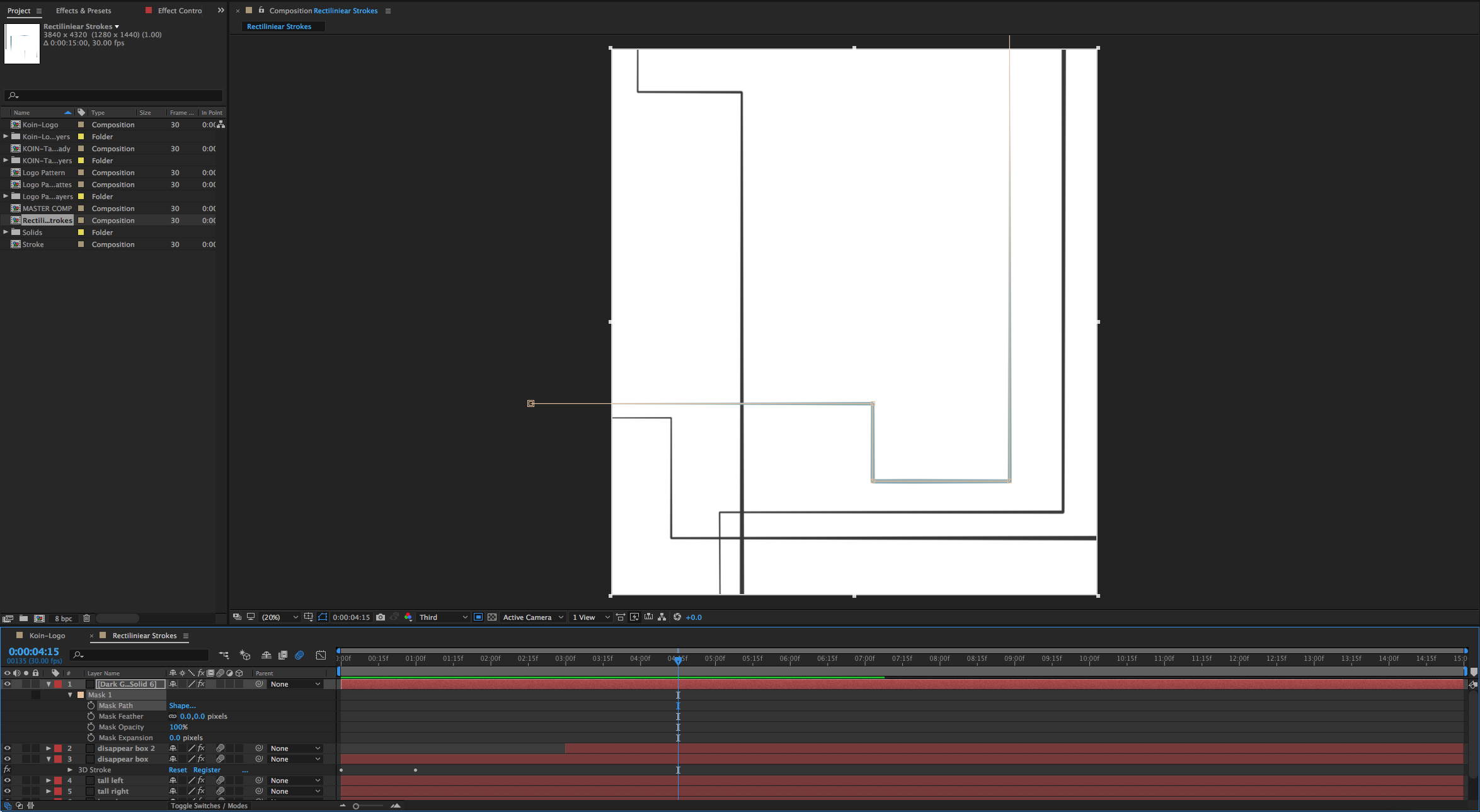Image resolution: width=1480 pixels, height=812 pixels.
Task: Toggle the Mask Path stopwatch
Action: pyautogui.click(x=91, y=706)
